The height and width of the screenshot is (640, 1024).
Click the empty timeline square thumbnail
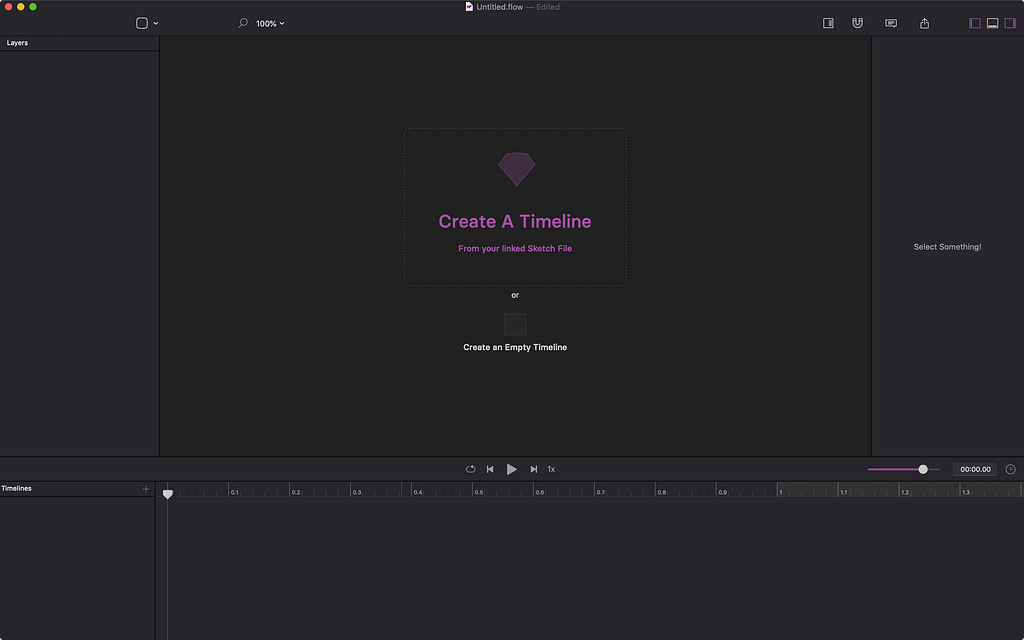click(515, 325)
